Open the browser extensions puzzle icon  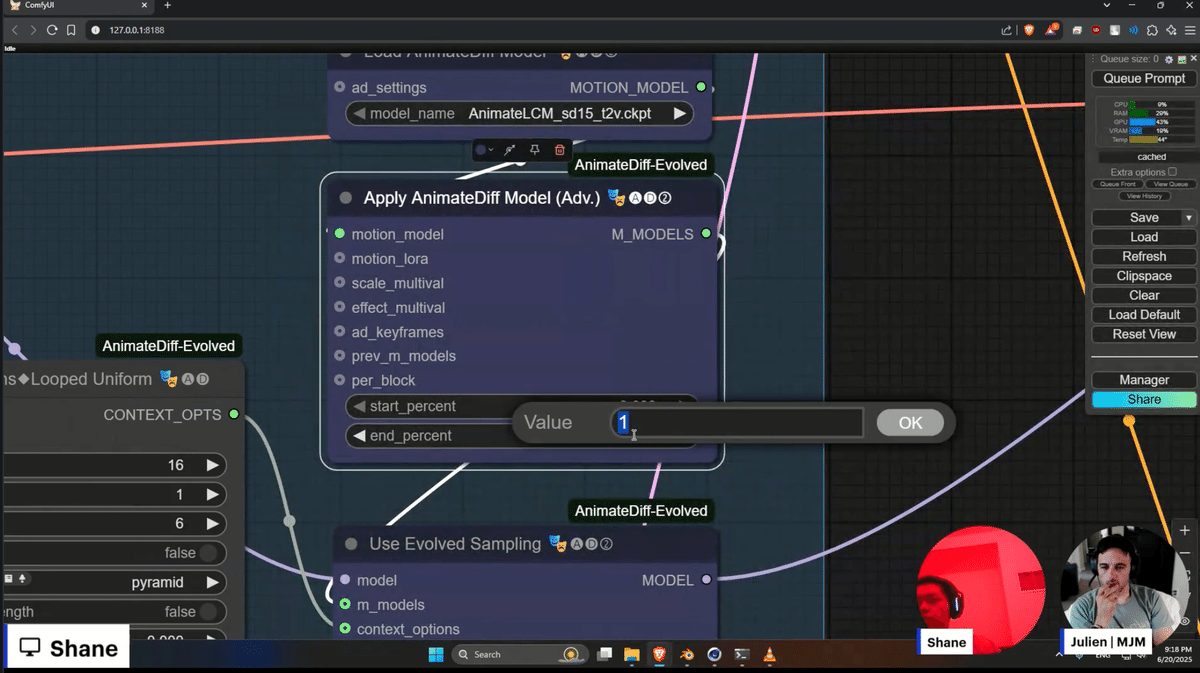1153,30
